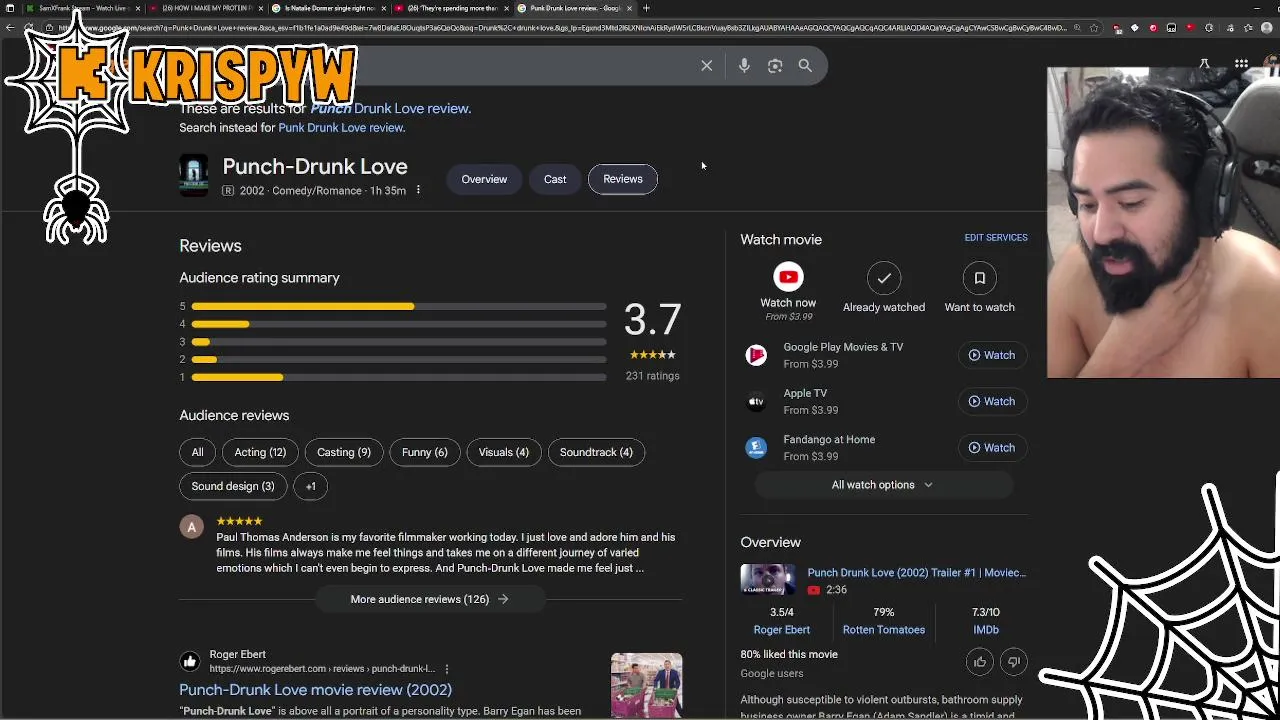Open Punch Drunk Love (2002) Trailer #1 link
Image resolution: width=1280 pixels, height=720 pixels.
tap(916, 573)
